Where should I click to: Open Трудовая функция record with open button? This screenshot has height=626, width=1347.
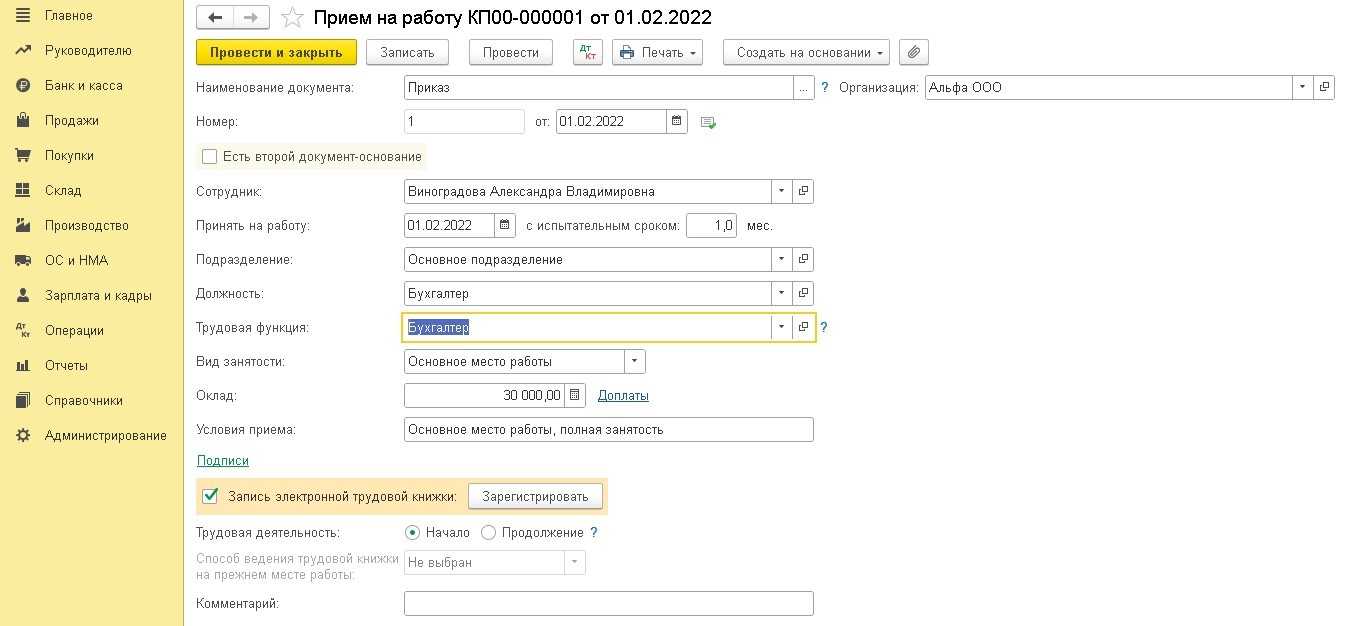point(803,327)
